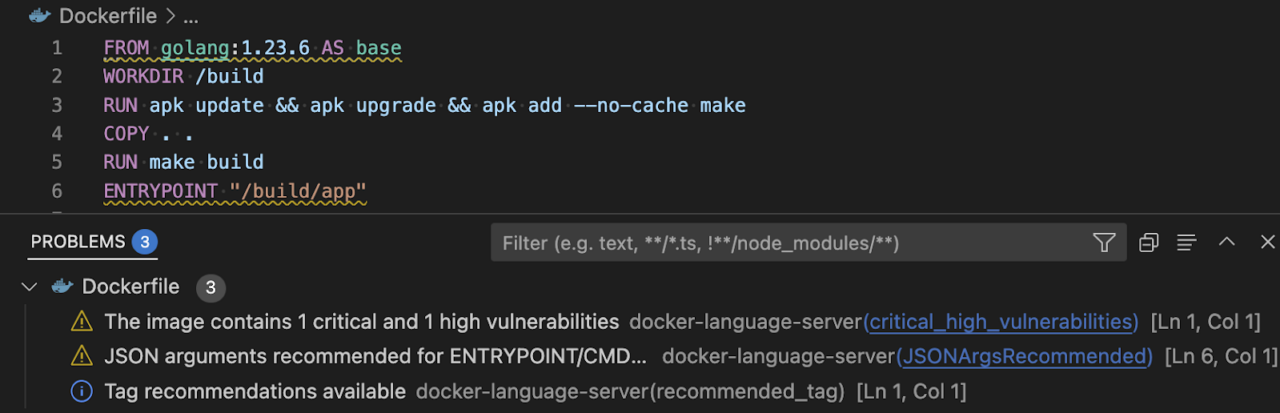This screenshot has width=1280, height=413.
Task: Open the PROBLEMS tab
Action: 78,242
